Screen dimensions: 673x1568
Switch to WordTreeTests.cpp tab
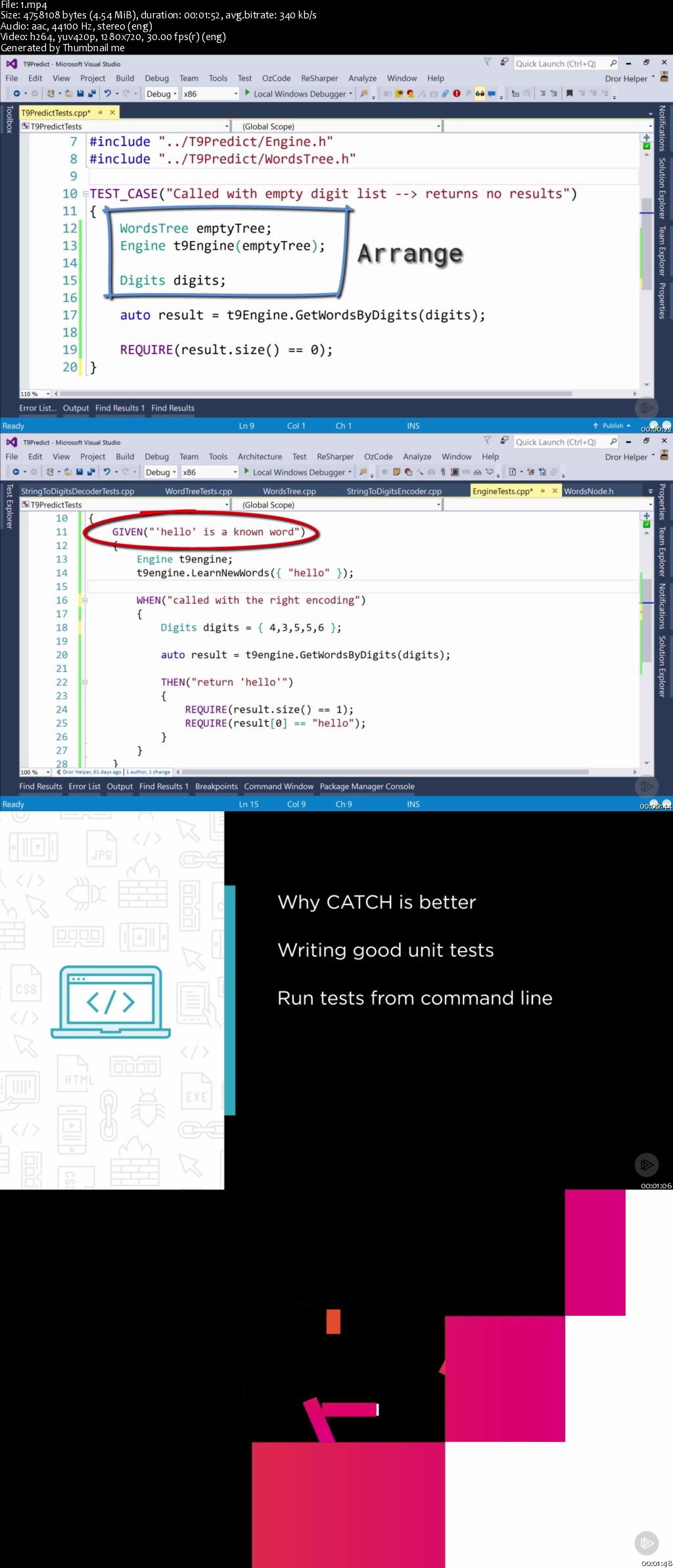coord(198,491)
